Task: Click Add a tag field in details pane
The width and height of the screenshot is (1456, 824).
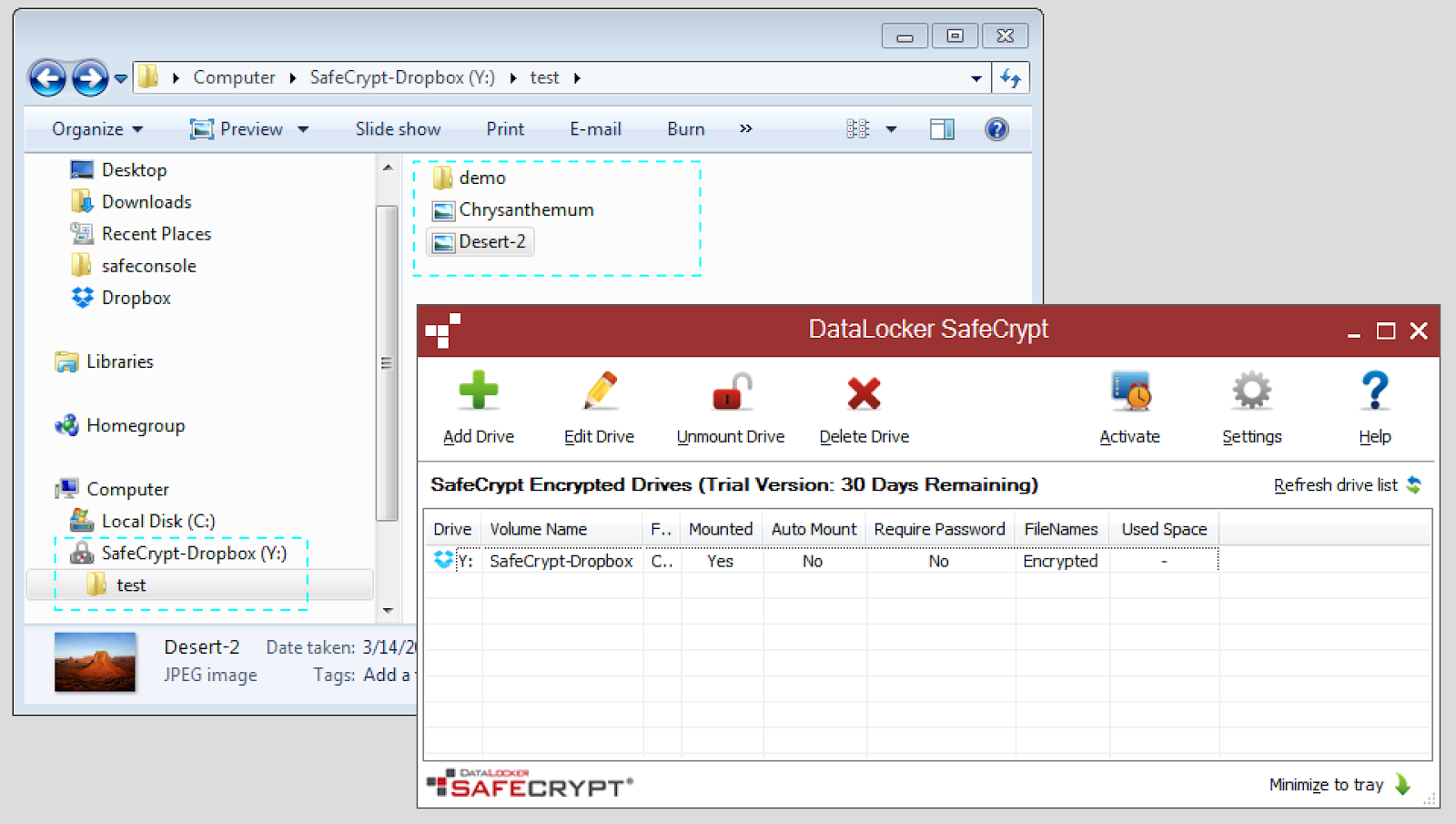Action: coord(389,675)
